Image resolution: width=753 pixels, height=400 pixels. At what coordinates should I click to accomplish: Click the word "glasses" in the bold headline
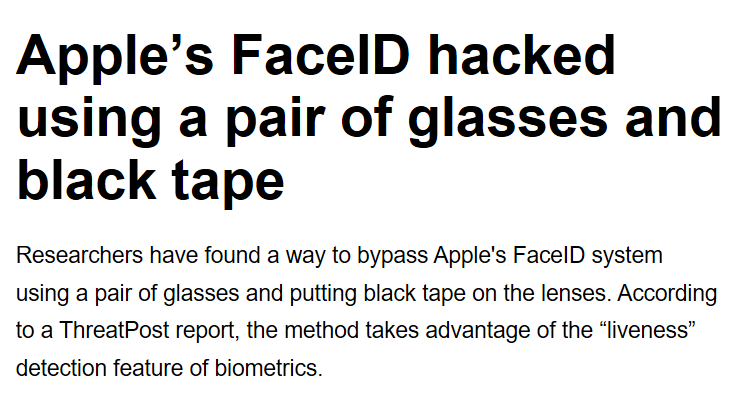[x=508, y=121]
